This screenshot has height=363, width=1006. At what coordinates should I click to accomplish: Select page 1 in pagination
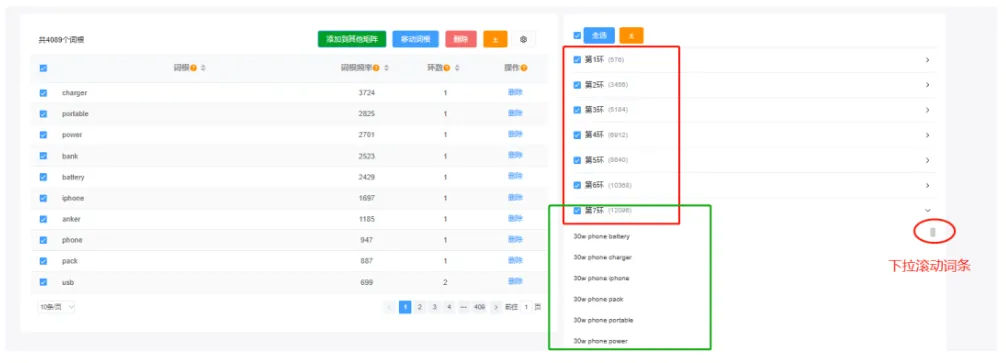click(405, 307)
